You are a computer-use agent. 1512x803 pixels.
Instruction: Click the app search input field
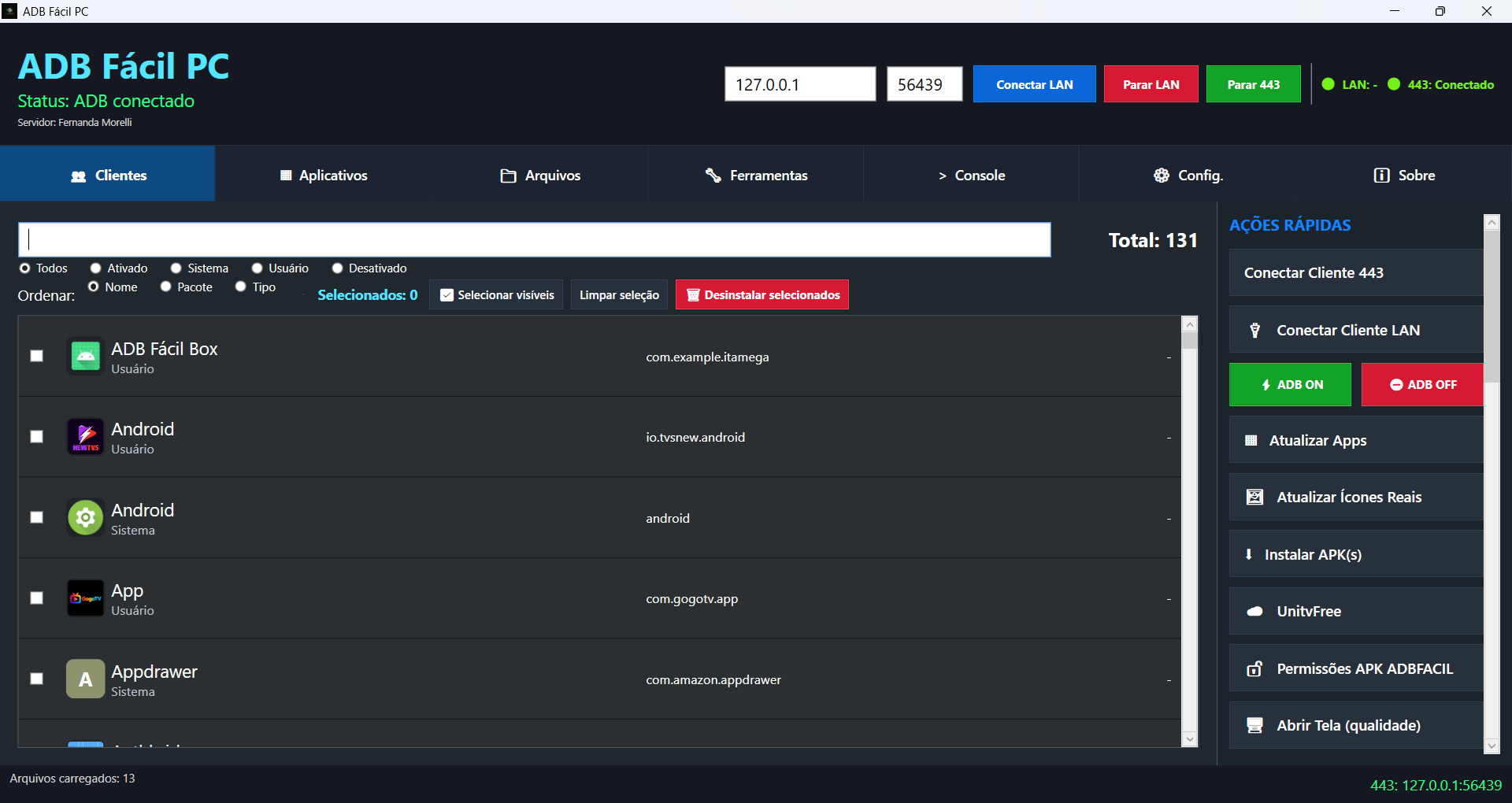coord(535,239)
